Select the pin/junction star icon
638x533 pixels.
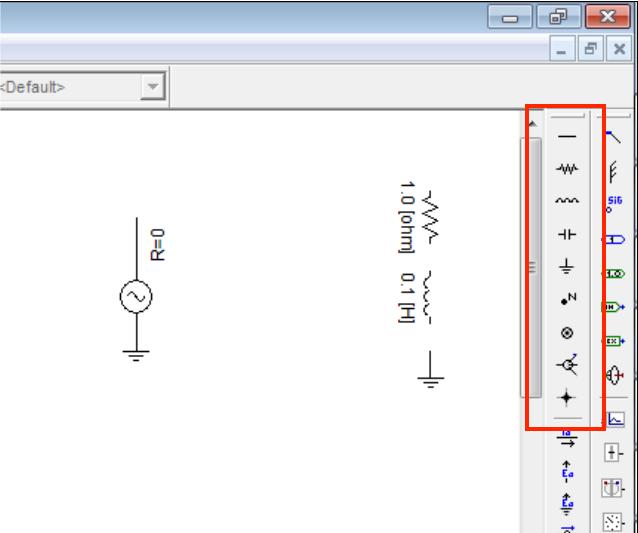[x=566, y=396]
